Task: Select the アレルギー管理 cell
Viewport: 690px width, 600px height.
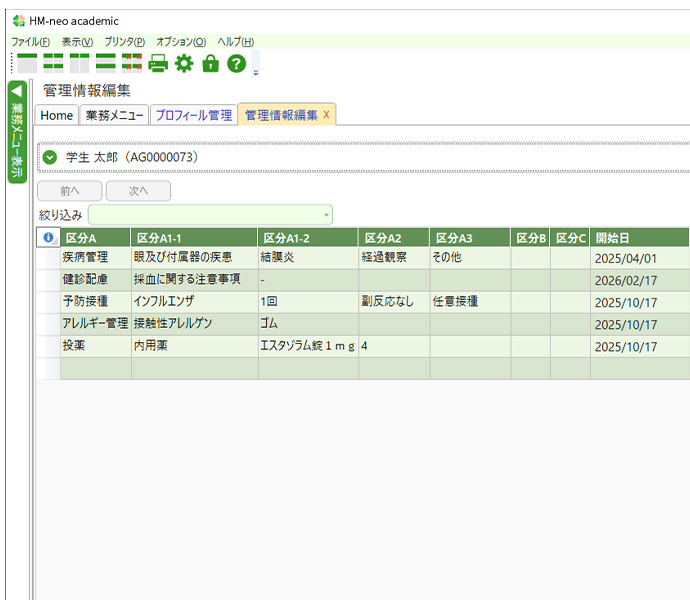Action: pyautogui.click(x=95, y=324)
